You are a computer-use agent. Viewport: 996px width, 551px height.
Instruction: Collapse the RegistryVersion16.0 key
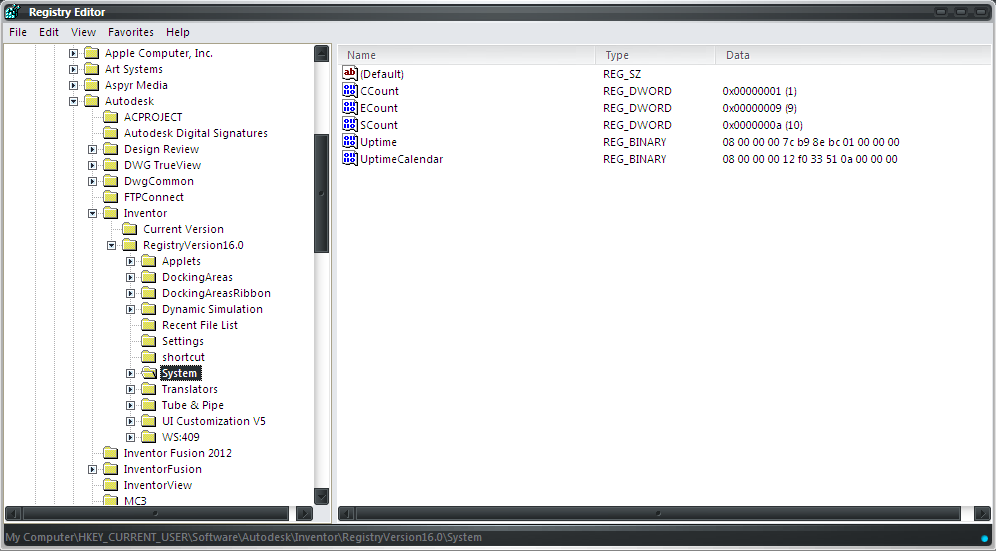pos(112,245)
